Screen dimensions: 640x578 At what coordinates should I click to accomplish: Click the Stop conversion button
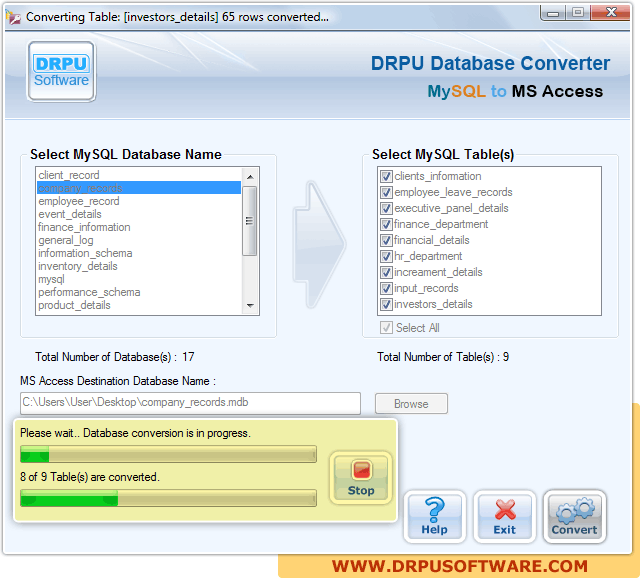pos(361,478)
